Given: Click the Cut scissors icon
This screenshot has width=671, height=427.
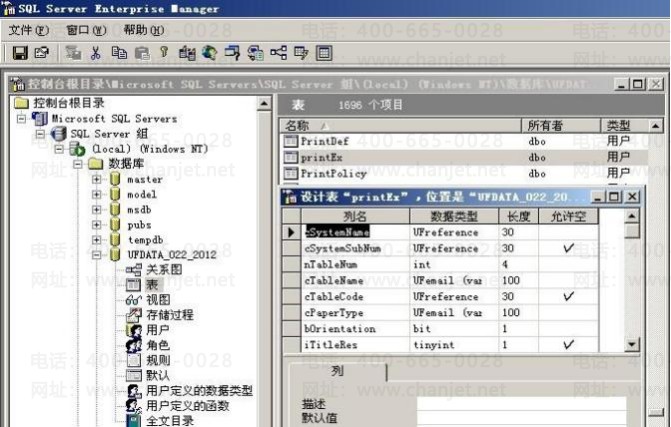Looking at the screenshot, I should pyautogui.click(x=95, y=53).
